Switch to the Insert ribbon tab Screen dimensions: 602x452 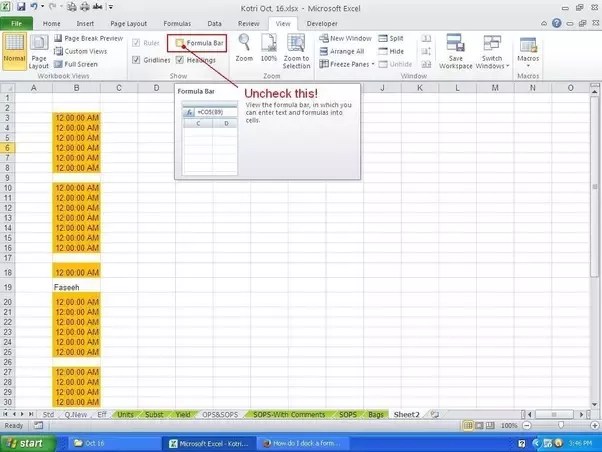(85, 24)
